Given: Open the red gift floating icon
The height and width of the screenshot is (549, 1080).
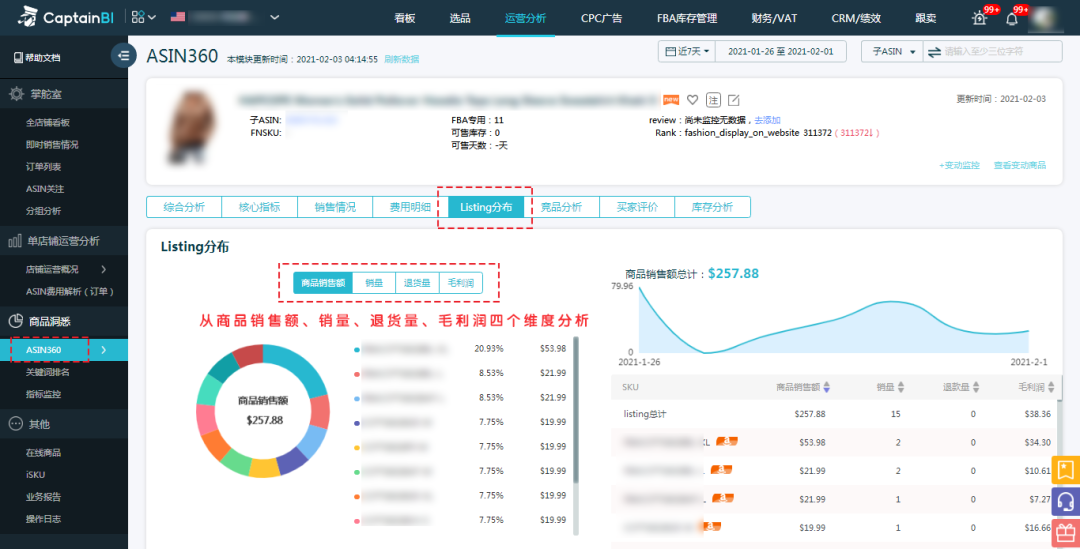Looking at the screenshot, I should tap(1066, 533).
